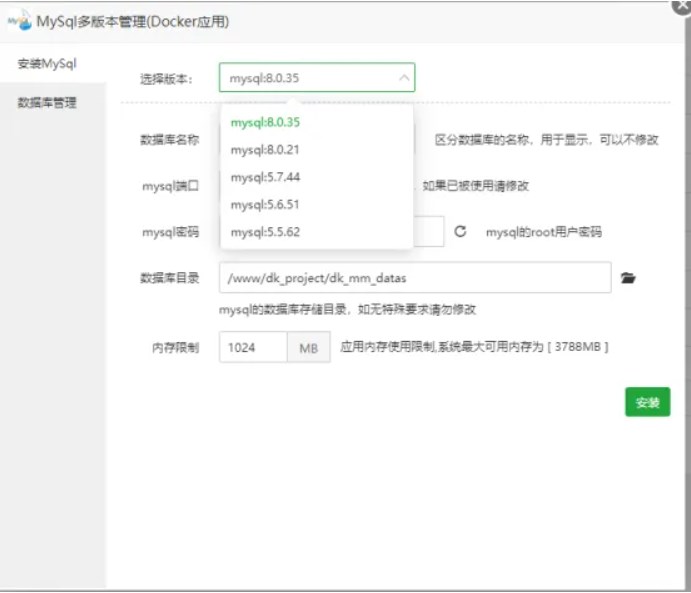The image size is (691, 593).
Task: Click the 数据库目录 path input field
Action: click(x=414, y=278)
